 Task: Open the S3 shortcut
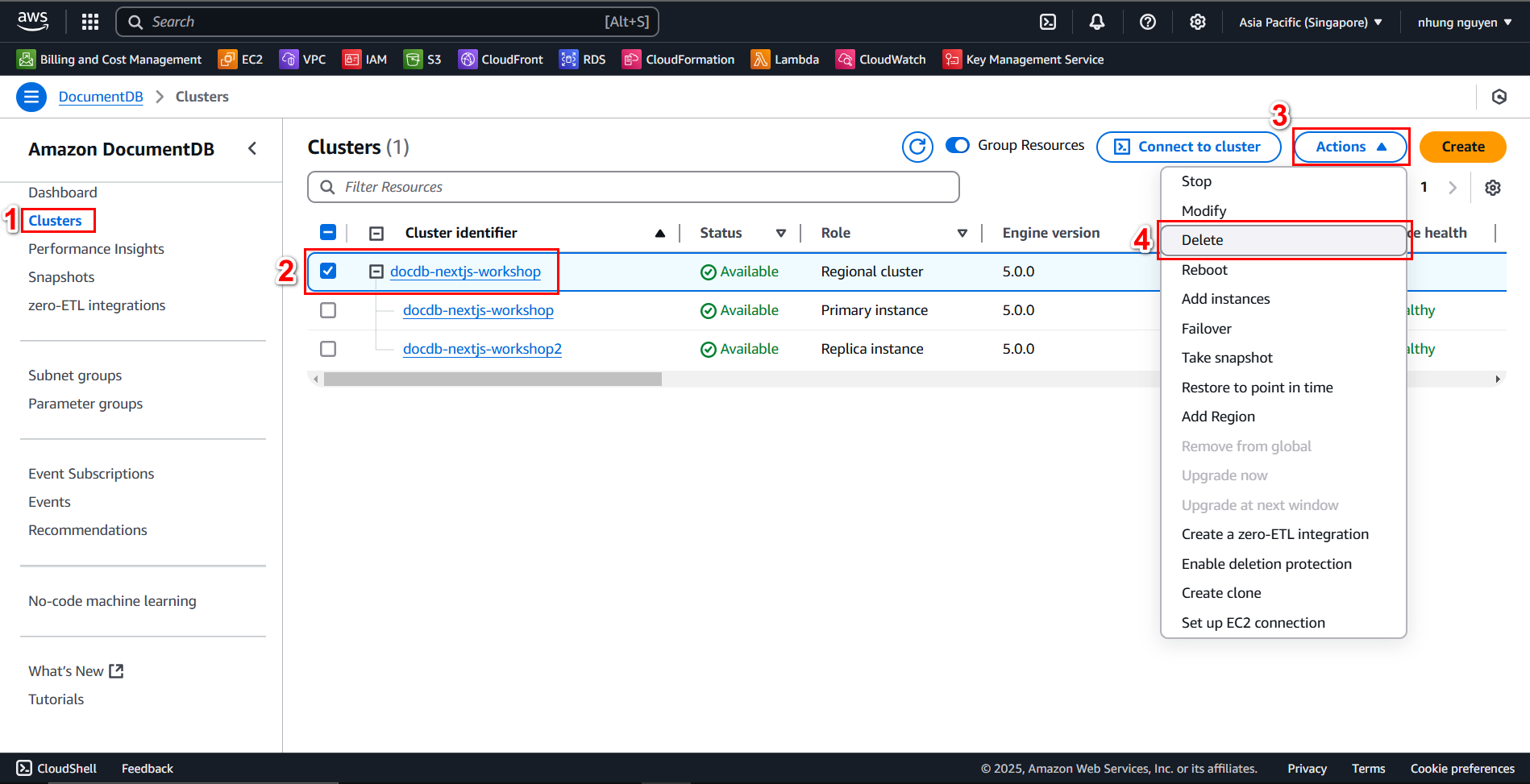point(423,60)
